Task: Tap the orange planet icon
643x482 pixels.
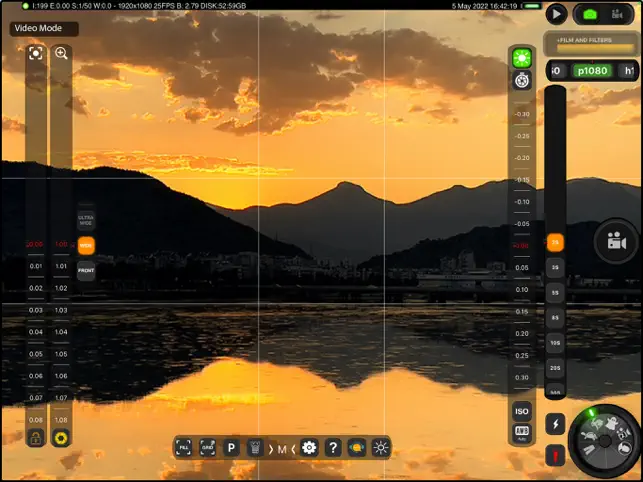Action: point(357,448)
